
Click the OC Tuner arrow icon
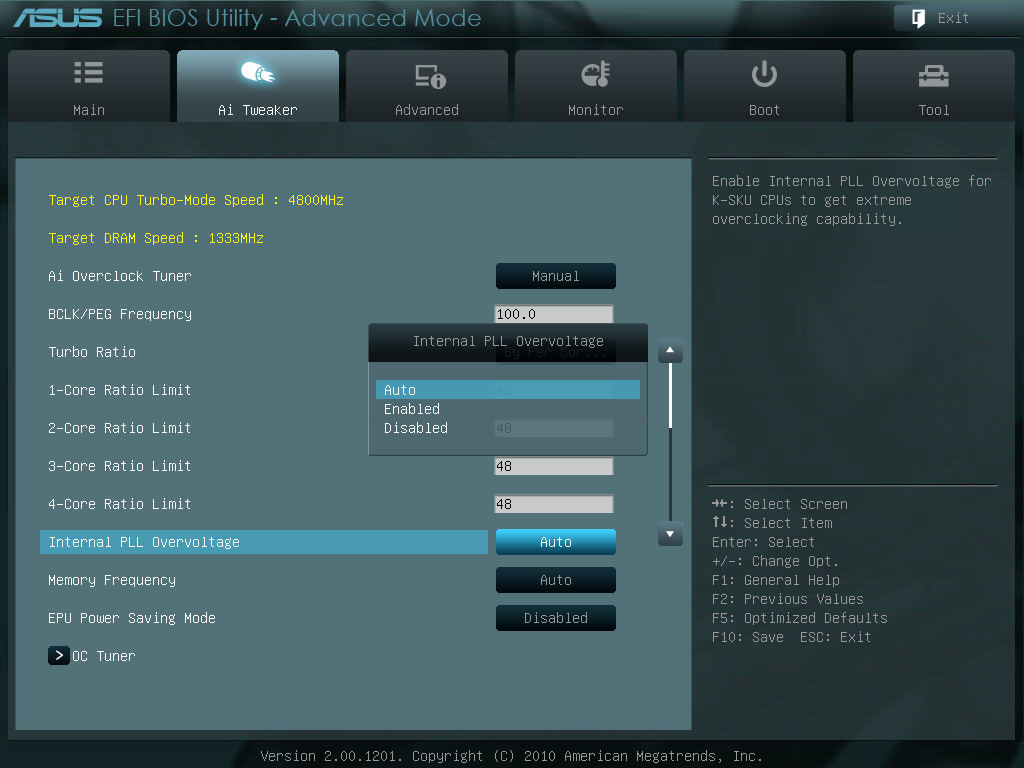(59, 656)
